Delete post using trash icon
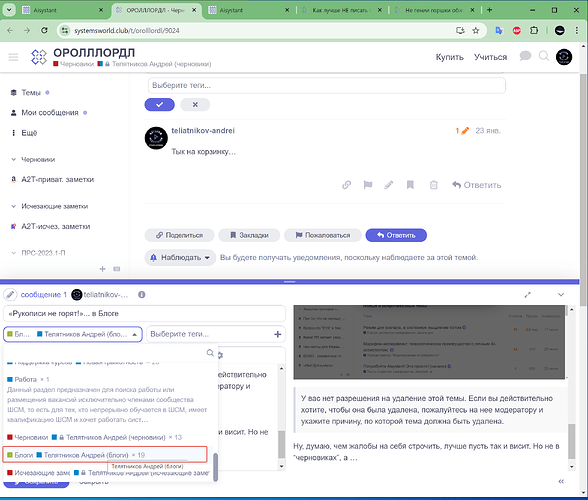This screenshot has height=500, width=588. (x=434, y=185)
